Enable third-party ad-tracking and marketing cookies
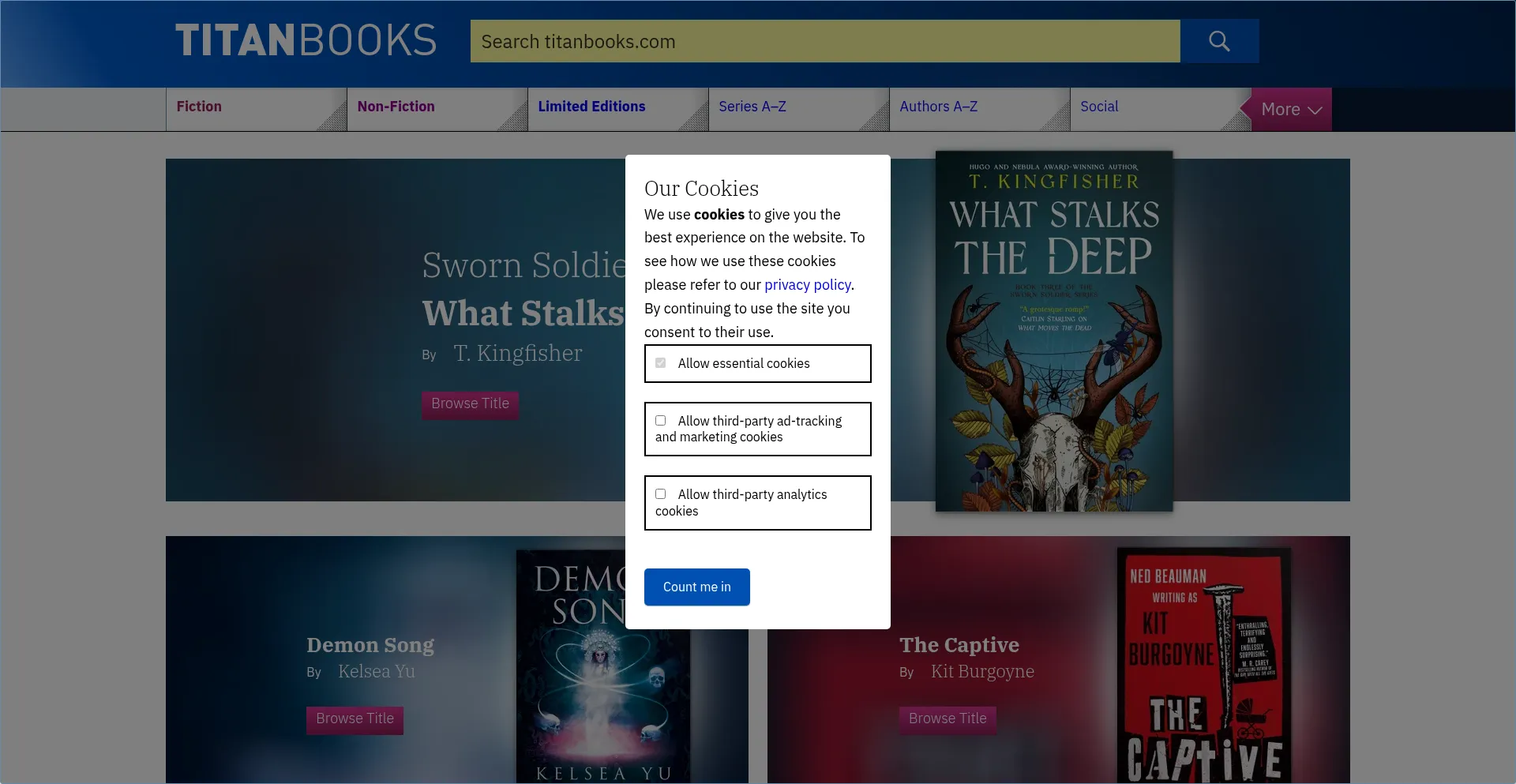 (x=661, y=421)
